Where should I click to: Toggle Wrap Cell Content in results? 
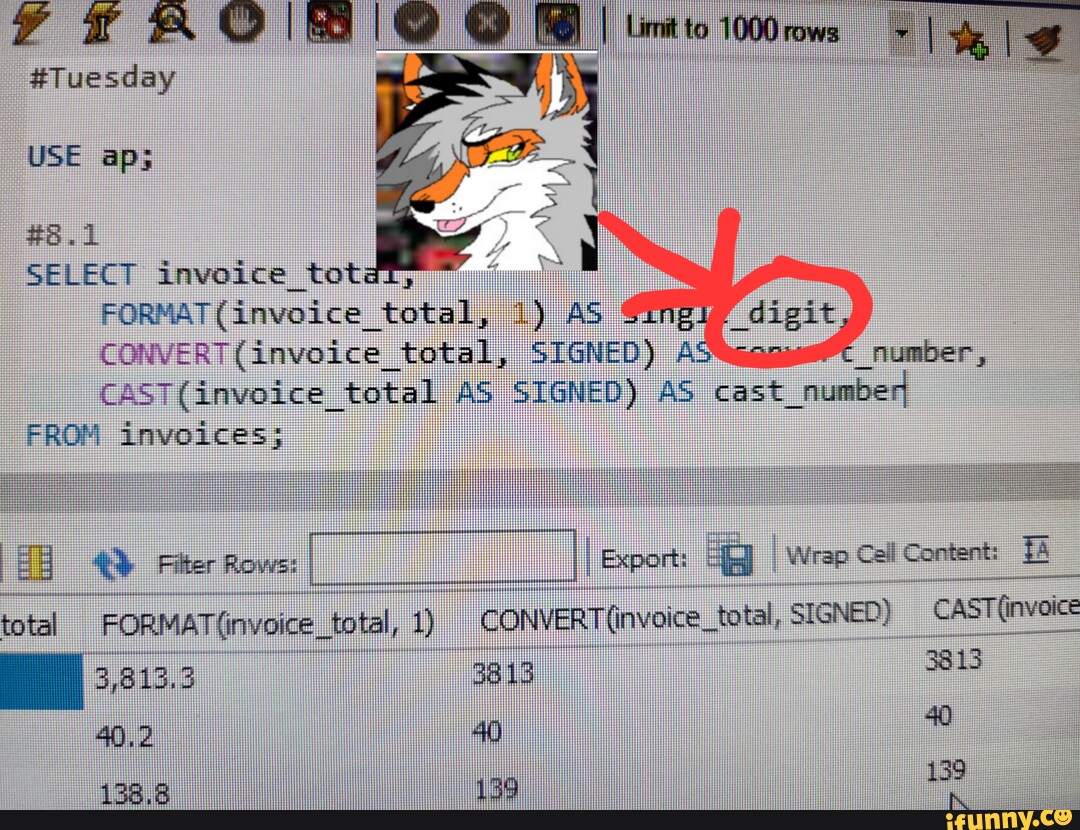(1036, 548)
